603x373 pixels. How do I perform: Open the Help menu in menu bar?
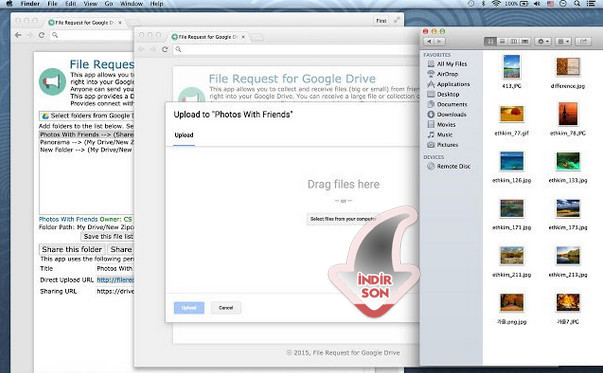[x=157, y=4]
